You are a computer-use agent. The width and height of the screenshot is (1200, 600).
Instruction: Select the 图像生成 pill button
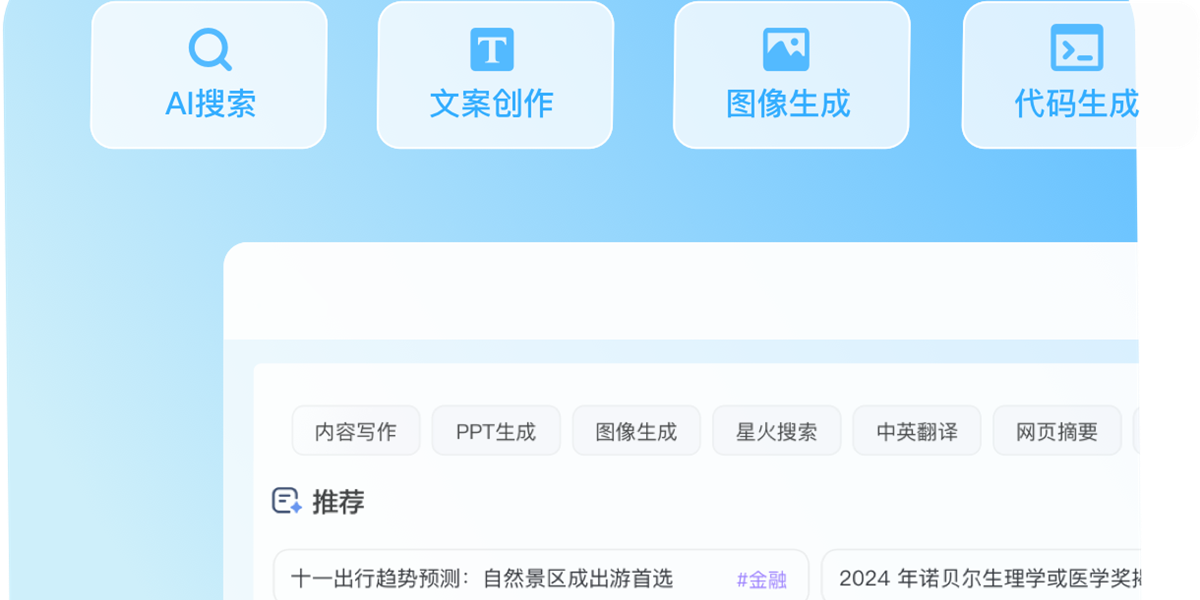point(636,430)
